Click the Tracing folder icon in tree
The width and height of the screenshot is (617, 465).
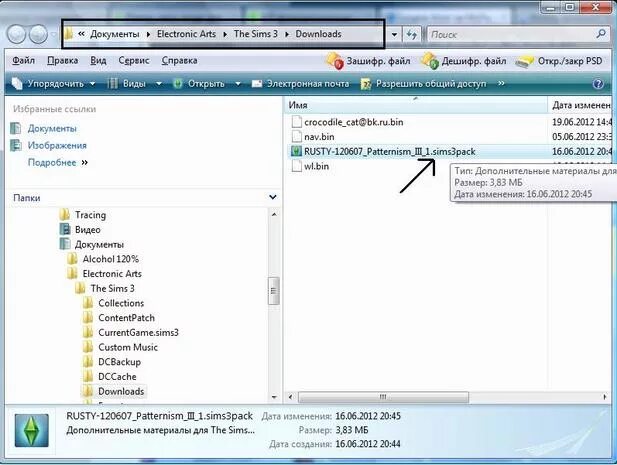coord(65,215)
